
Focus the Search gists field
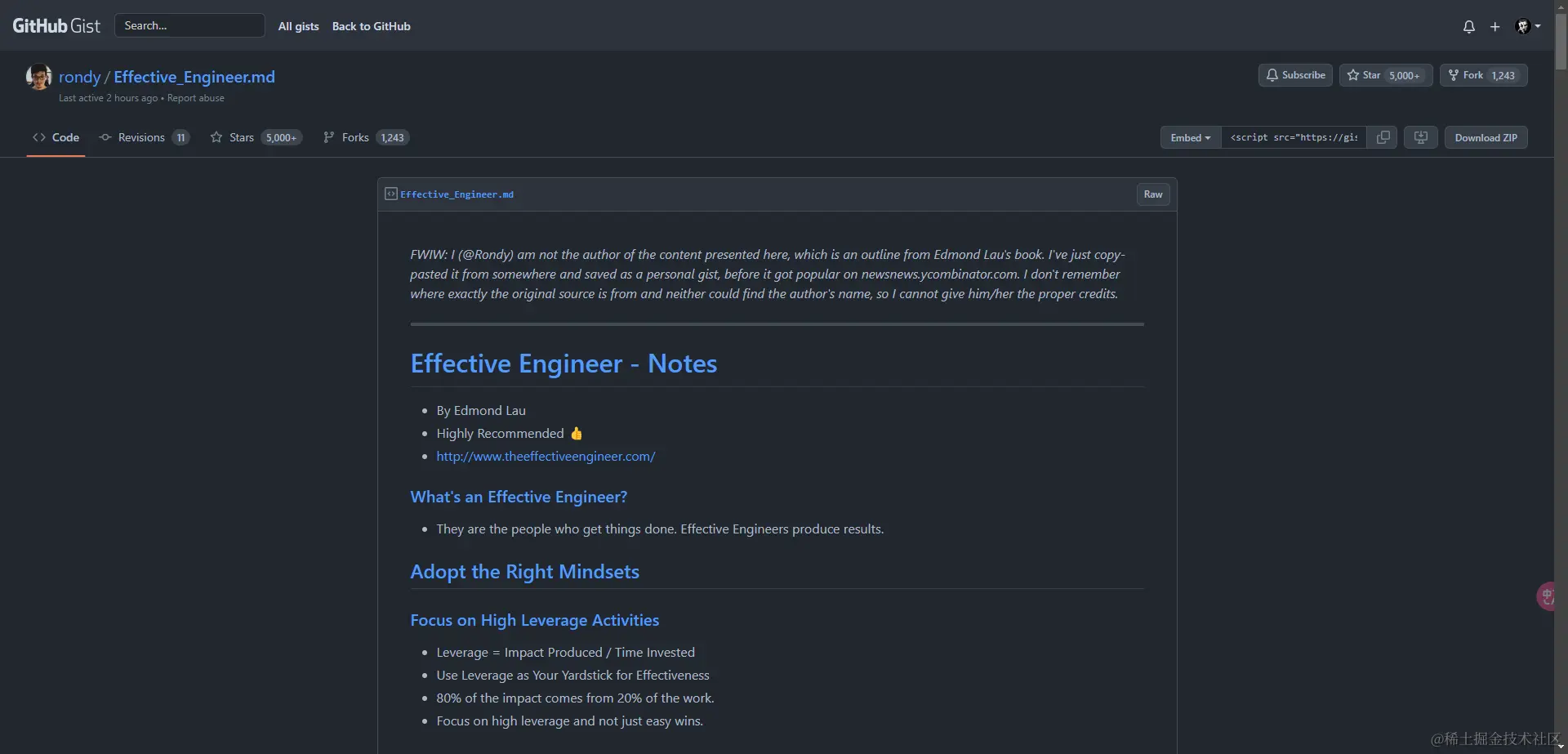click(x=189, y=25)
